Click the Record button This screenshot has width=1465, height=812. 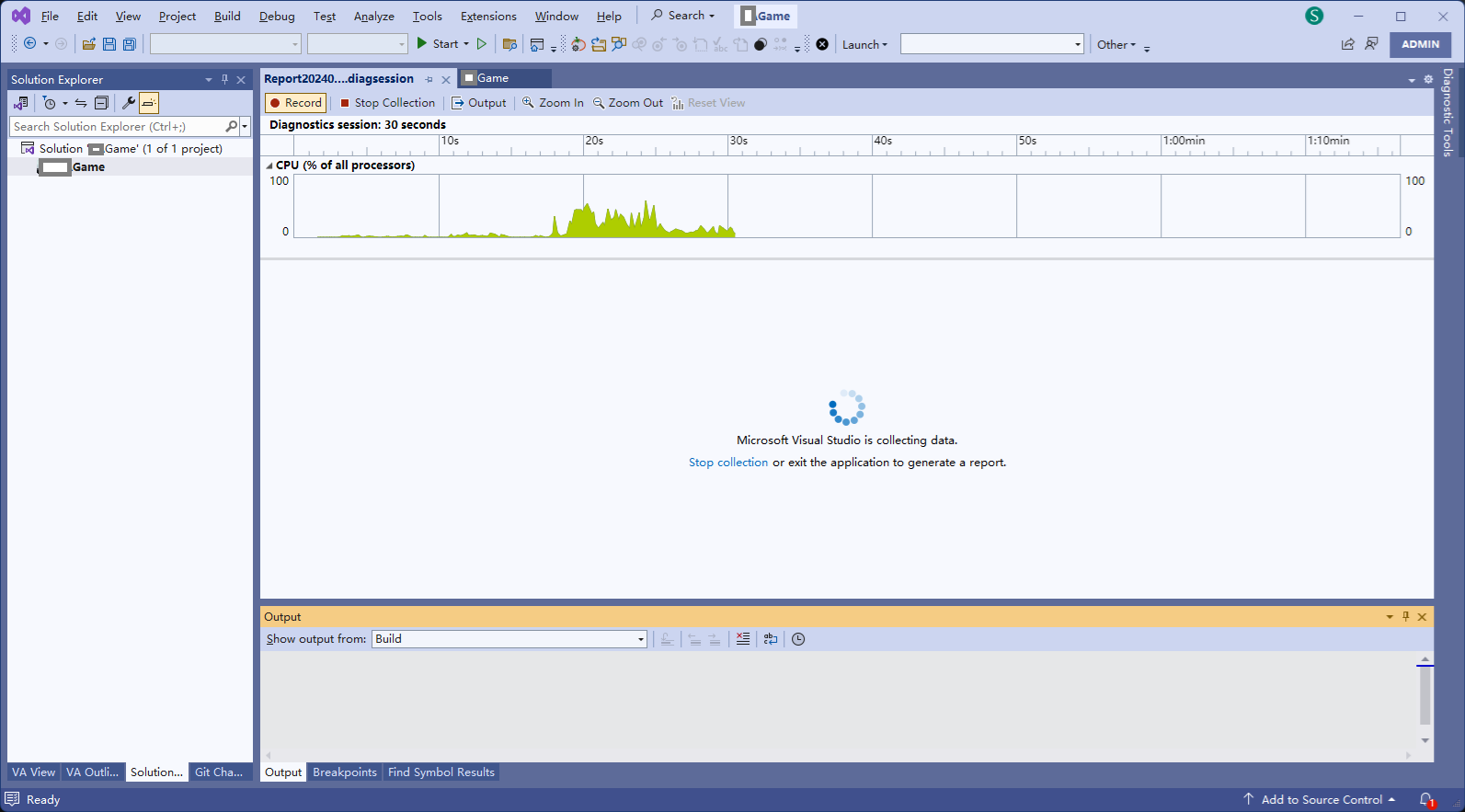coord(295,103)
